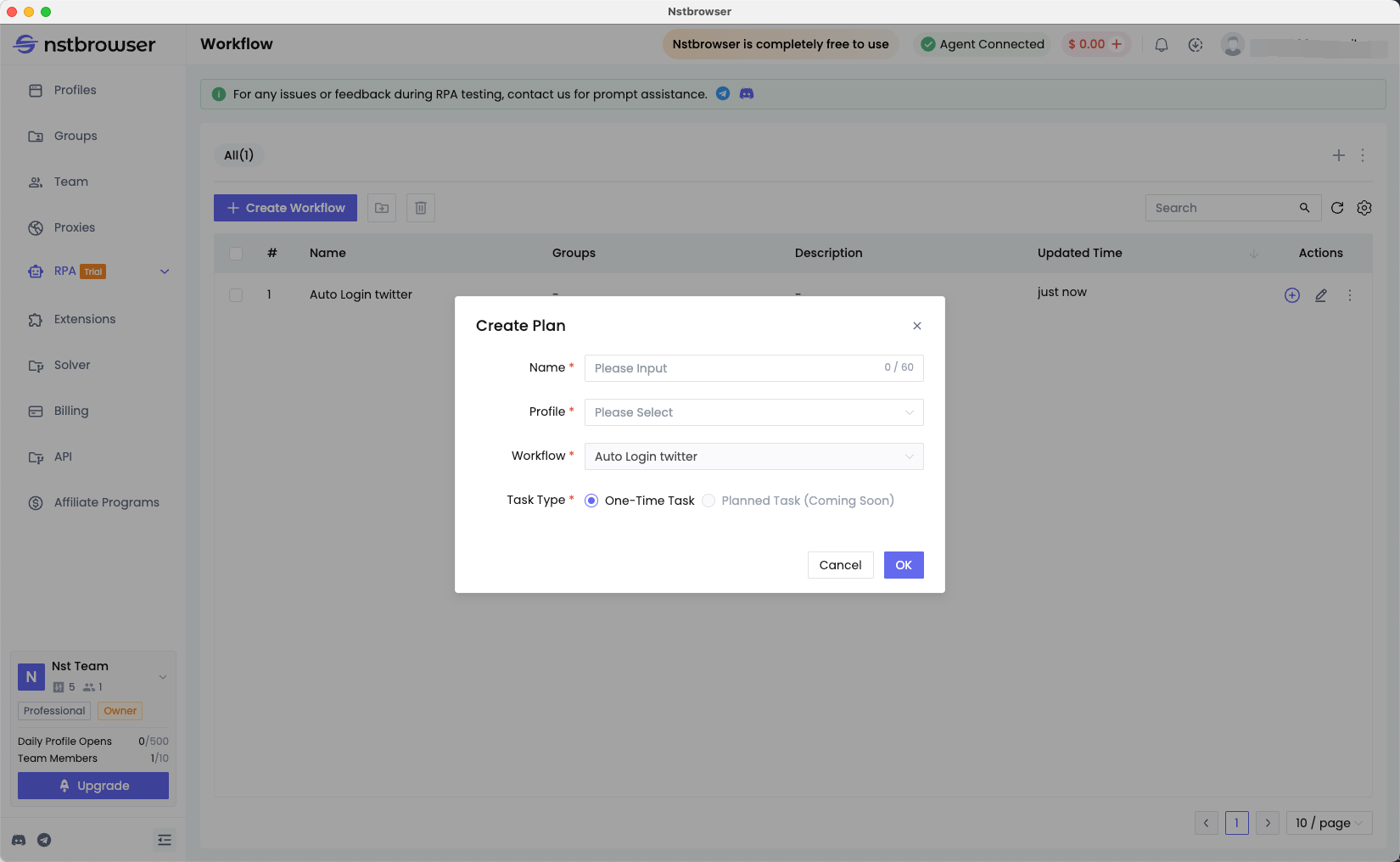Select the Planned Task radio button
1400x862 pixels.
click(708, 501)
